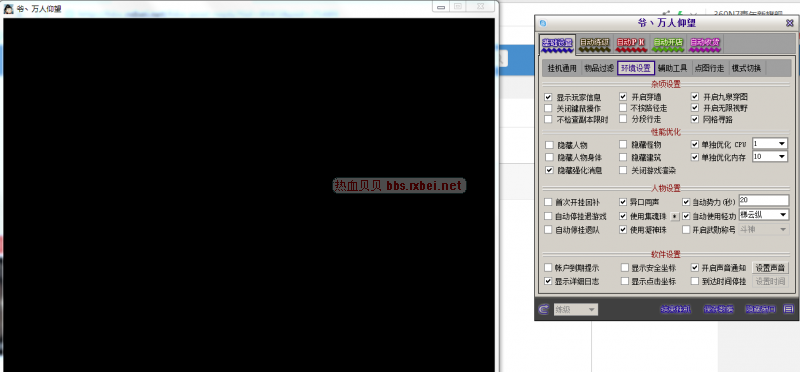Enable the 隐藏人物 checkbox
The image size is (800, 372).
(549, 145)
